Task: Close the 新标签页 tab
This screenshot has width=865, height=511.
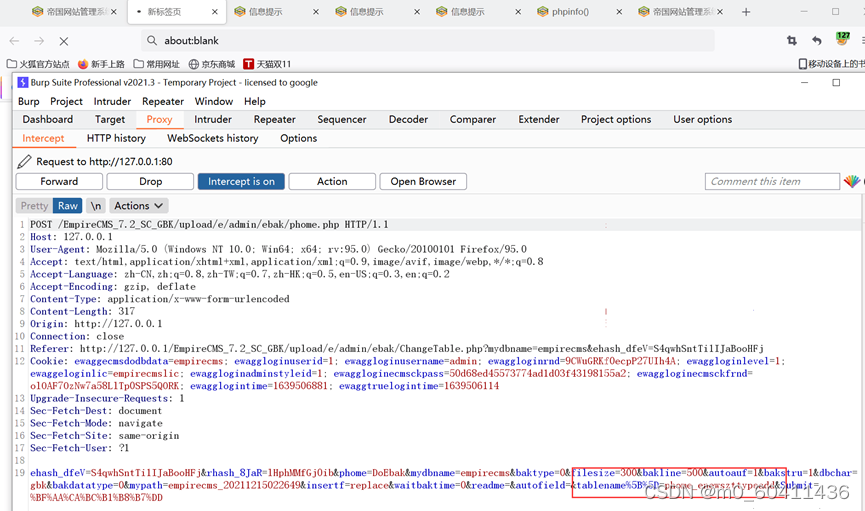Action: point(215,12)
